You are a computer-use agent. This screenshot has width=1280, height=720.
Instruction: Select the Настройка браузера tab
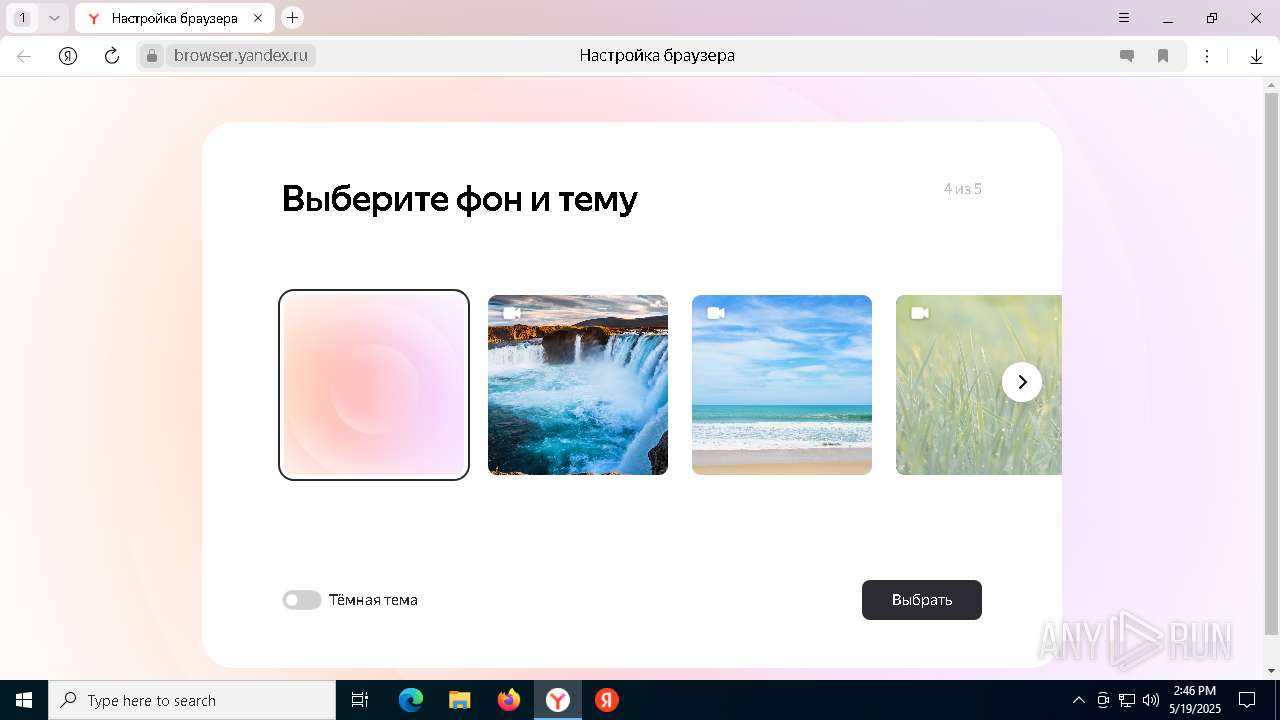point(174,18)
